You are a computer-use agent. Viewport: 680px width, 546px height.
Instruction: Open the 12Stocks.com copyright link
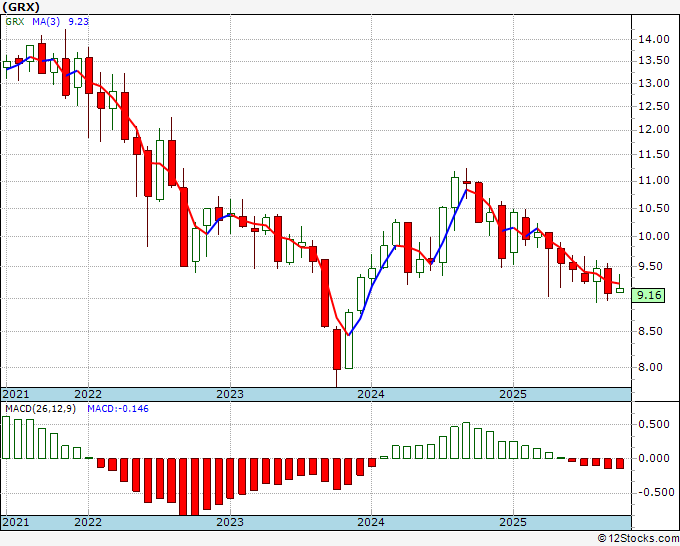coord(638,539)
